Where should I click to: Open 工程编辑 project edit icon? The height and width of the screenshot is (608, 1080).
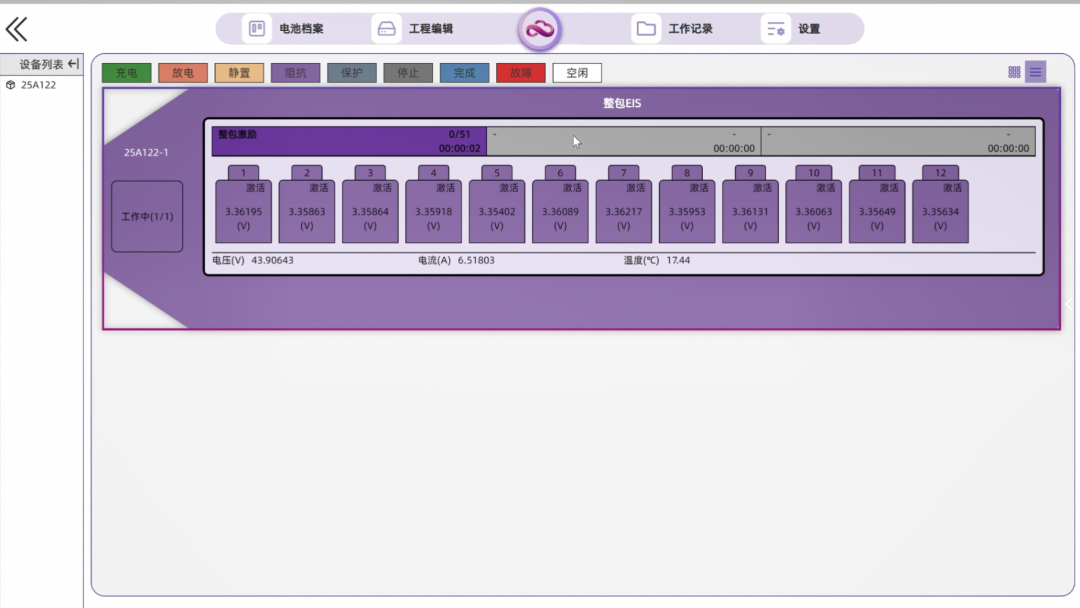click(386, 29)
